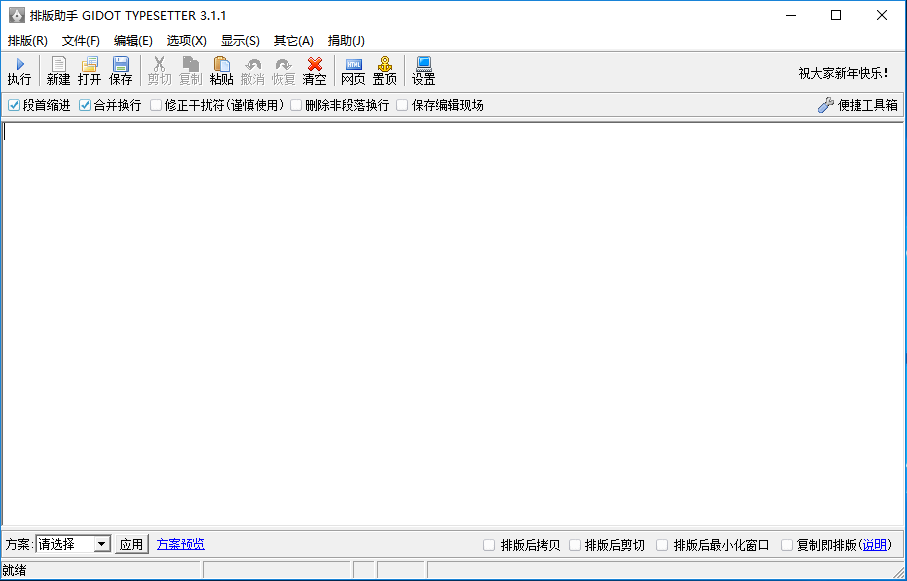Open the 编辑(E) menu
Image resolution: width=907 pixels, height=581 pixels.
click(131, 41)
